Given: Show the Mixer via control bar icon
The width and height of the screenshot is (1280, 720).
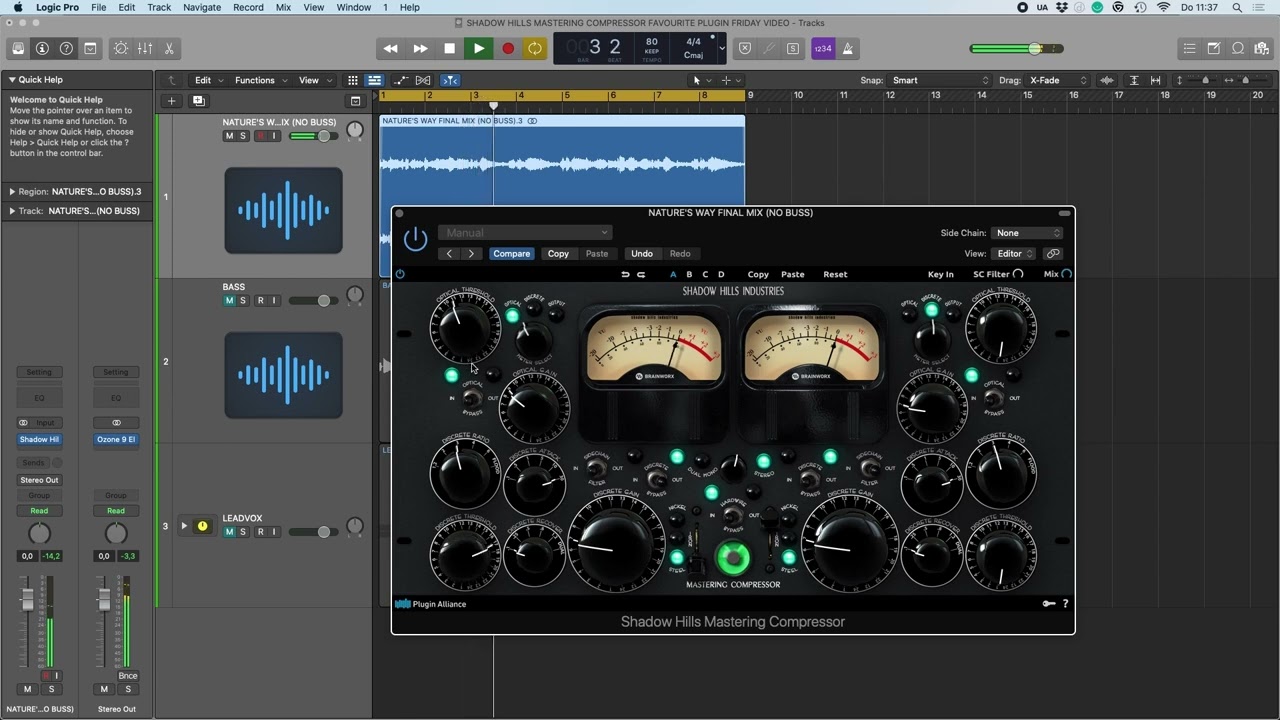Looking at the screenshot, I should 145,48.
